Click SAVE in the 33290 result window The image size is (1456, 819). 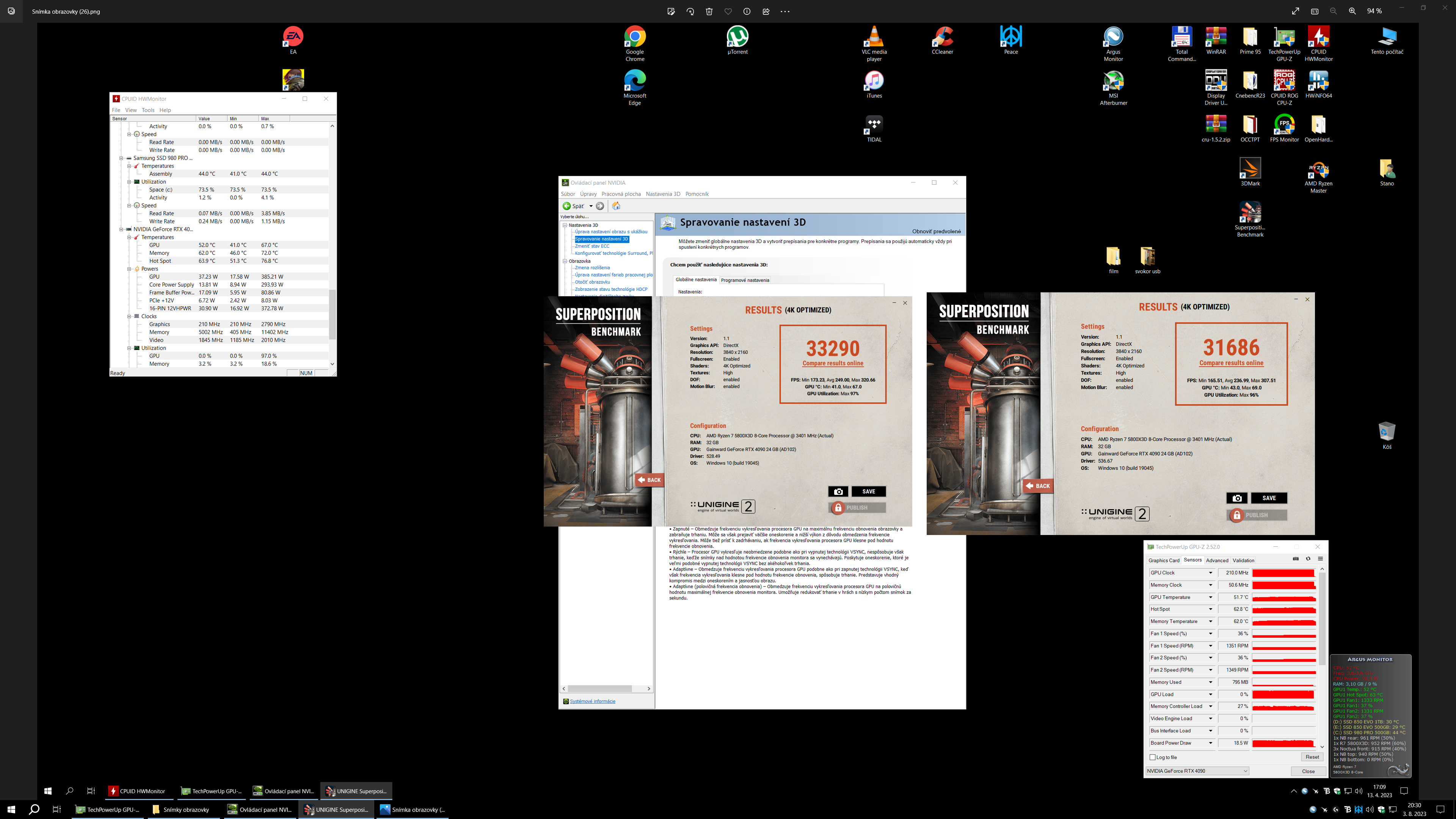click(x=869, y=492)
